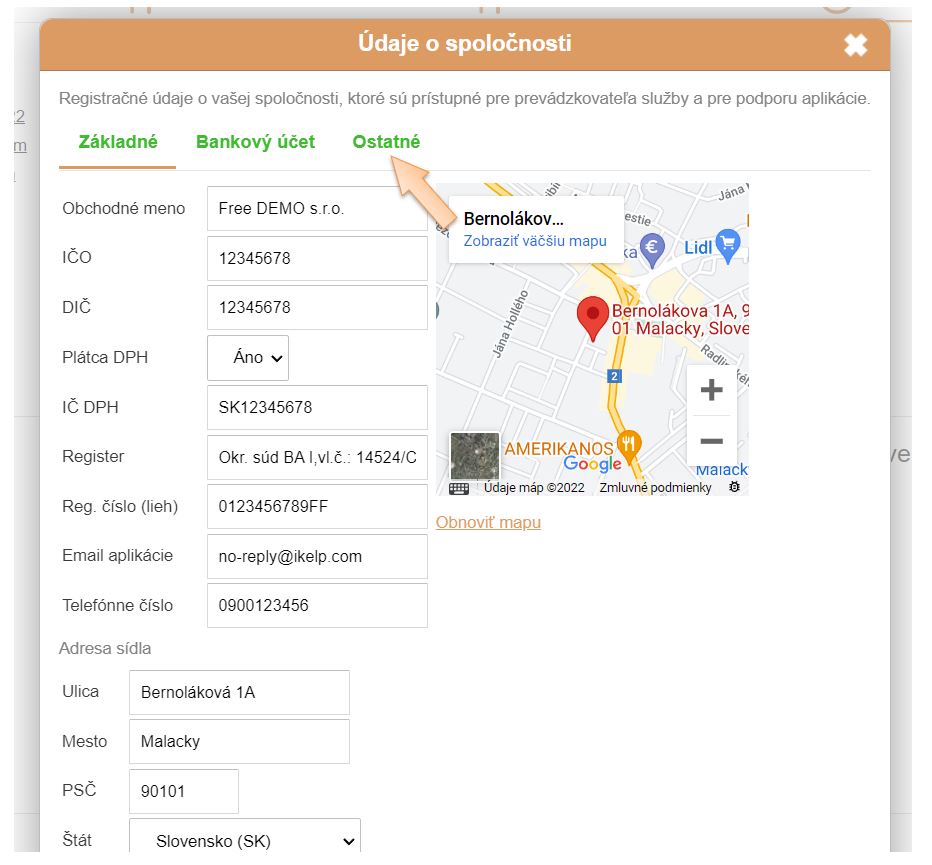The width and height of the screenshot is (932, 865).
Task: Zoom out on the map
Action: point(711,441)
